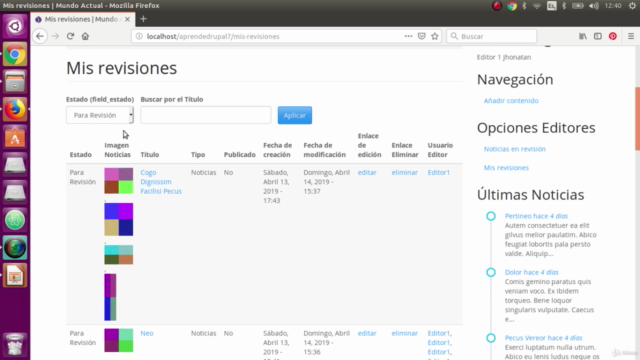The image size is (640, 360).
Task: Click the Estado column header
Action: click(80, 154)
